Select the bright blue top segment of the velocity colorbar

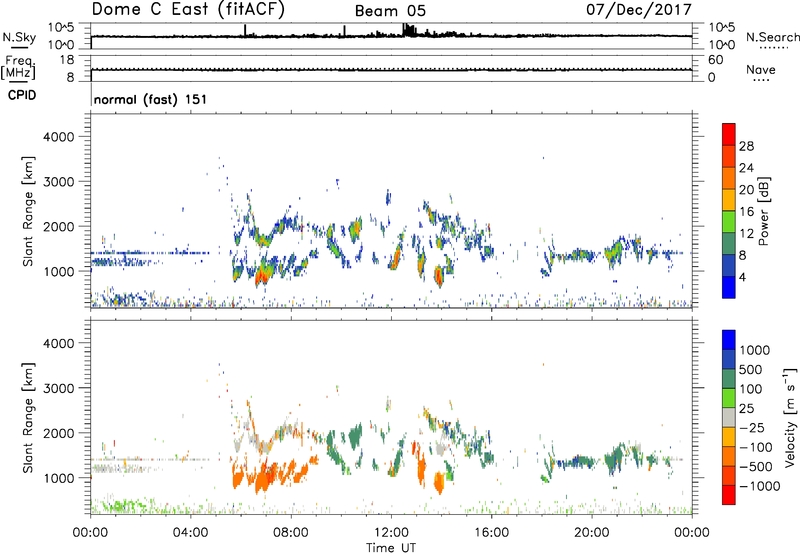point(729,340)
